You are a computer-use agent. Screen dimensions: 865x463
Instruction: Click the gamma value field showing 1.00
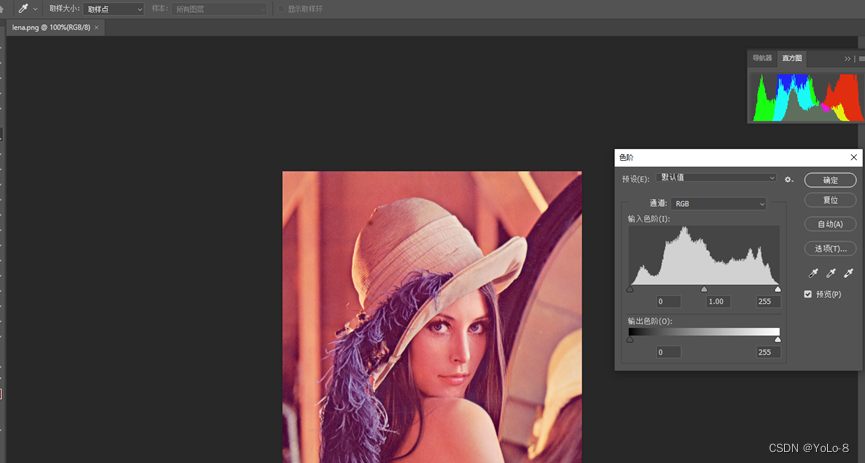(x=718, y=301)
